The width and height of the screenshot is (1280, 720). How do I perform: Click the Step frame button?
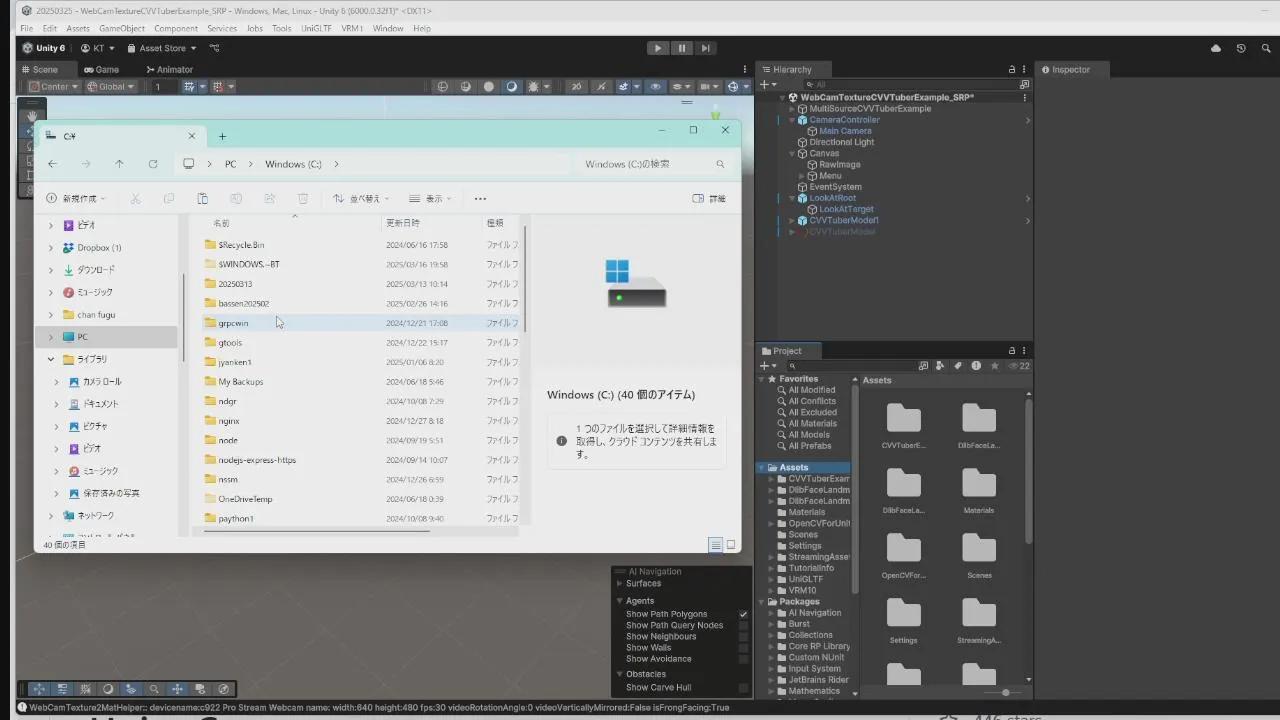coord(706,48)
